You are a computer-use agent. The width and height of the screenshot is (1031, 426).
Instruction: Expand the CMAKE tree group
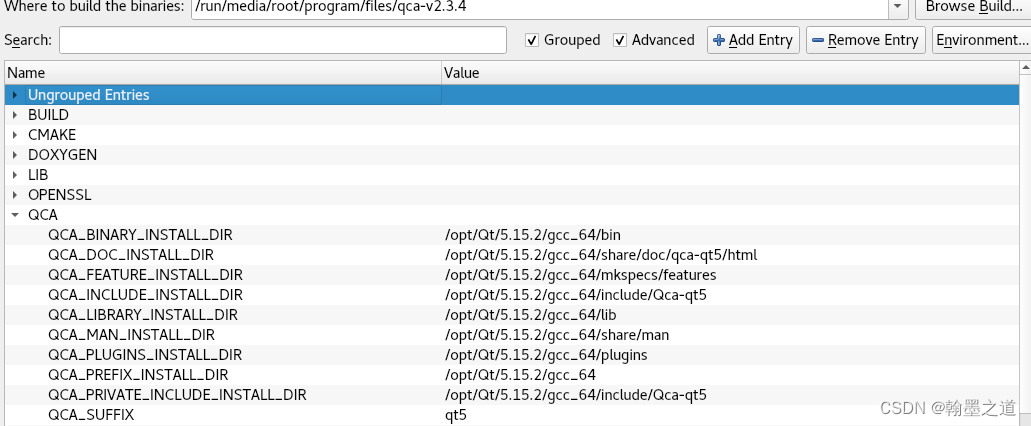(15, 135)
